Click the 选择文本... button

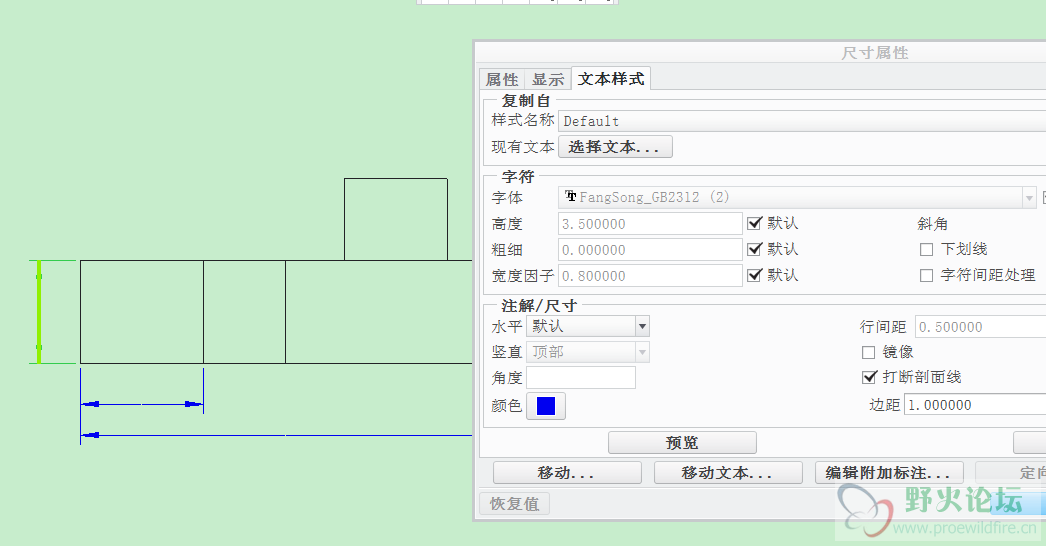tap(614, 147)
